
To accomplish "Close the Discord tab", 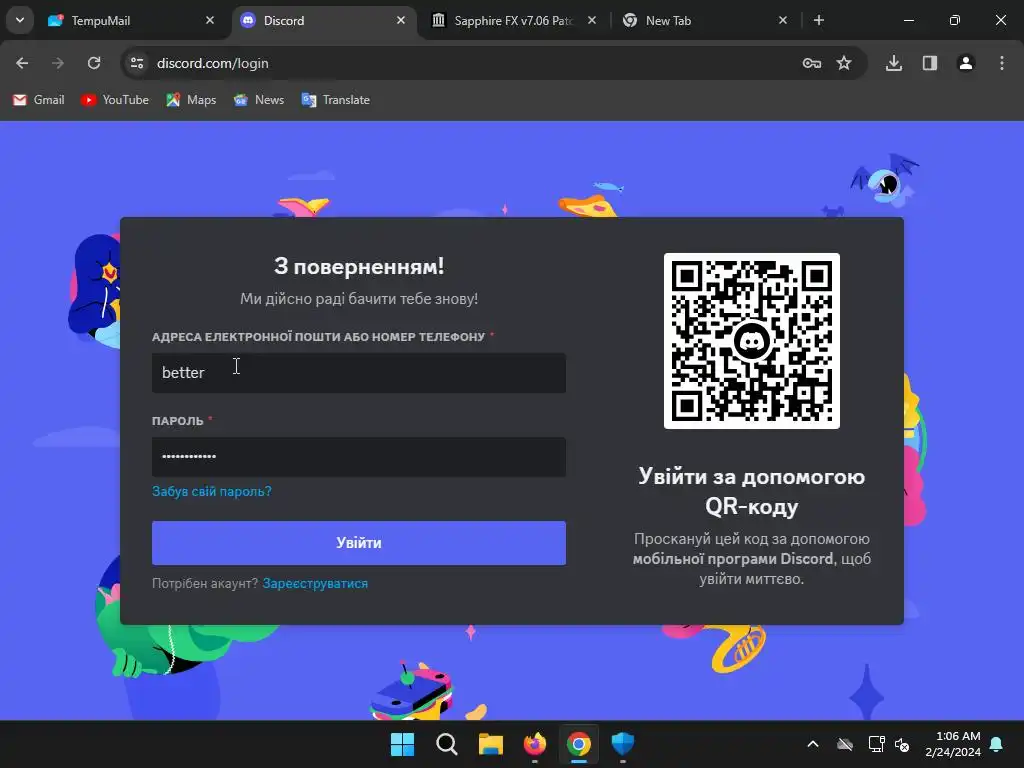I will click(x=401, y=20).
